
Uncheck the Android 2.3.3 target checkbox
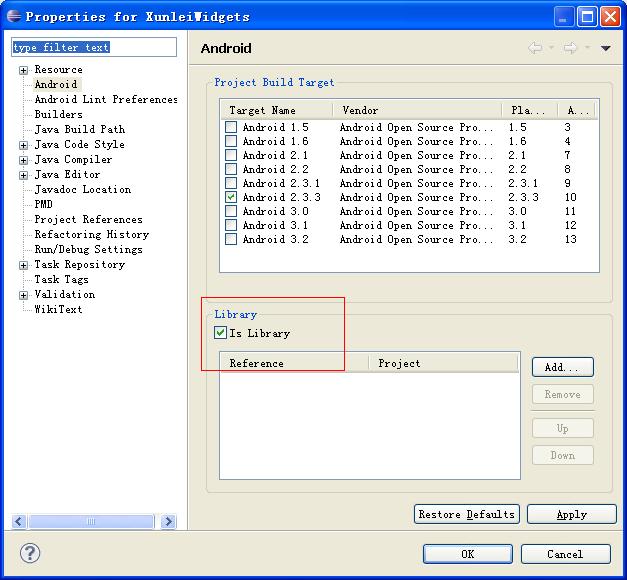tap(231, 197)
